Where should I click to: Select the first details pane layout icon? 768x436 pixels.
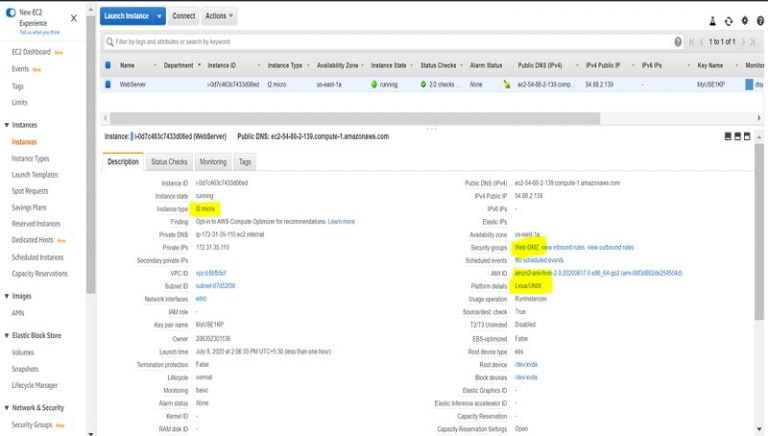pyautogui.click(x=728, y=137)
